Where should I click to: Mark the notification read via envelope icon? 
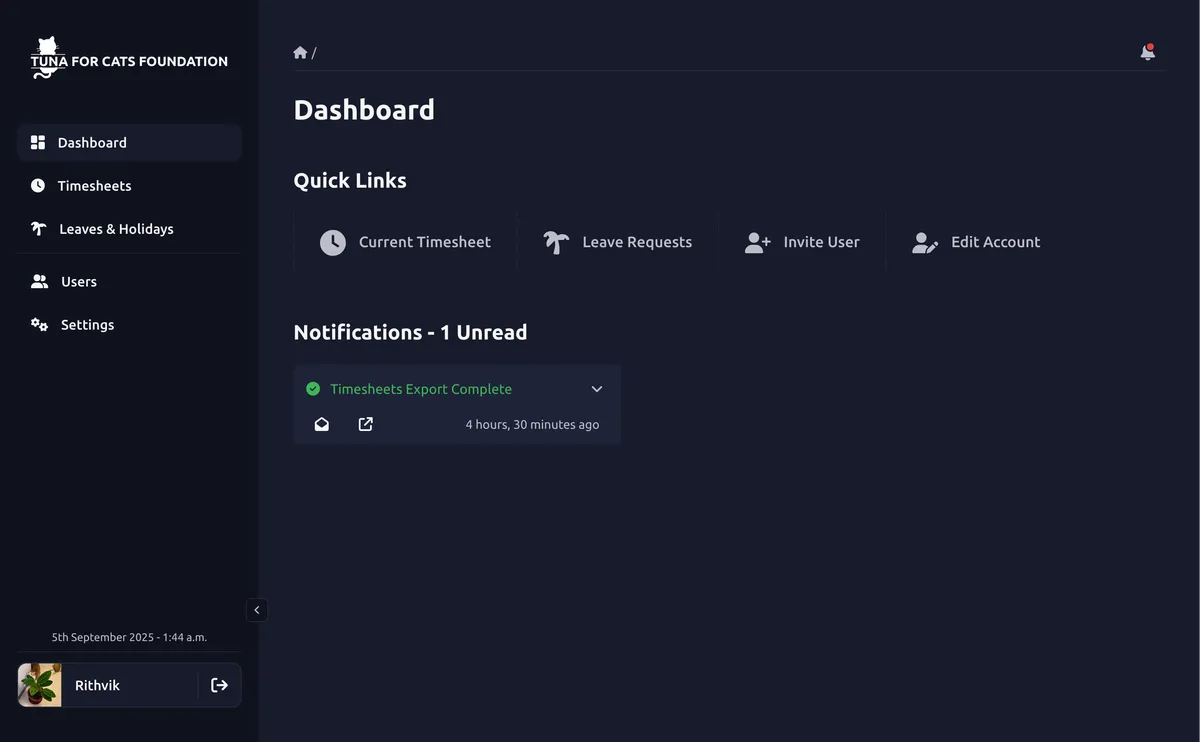pyautogui.click(x=321, y=424)
